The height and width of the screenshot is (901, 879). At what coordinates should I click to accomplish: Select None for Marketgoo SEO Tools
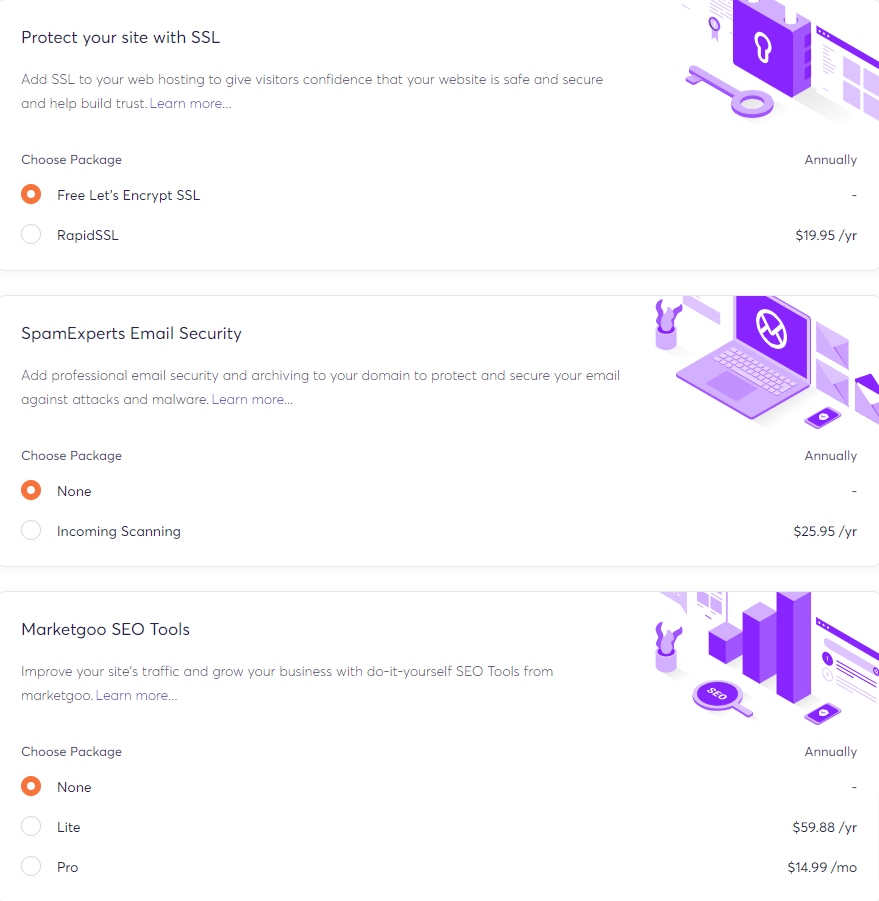coord(30,786)
